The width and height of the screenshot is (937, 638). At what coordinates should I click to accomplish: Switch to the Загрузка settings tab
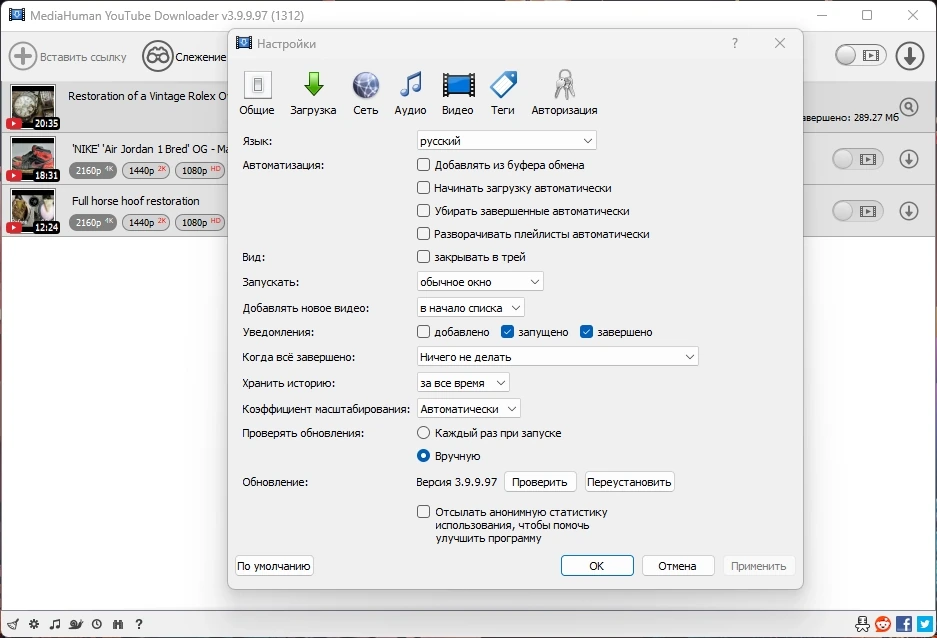(313, 93)
